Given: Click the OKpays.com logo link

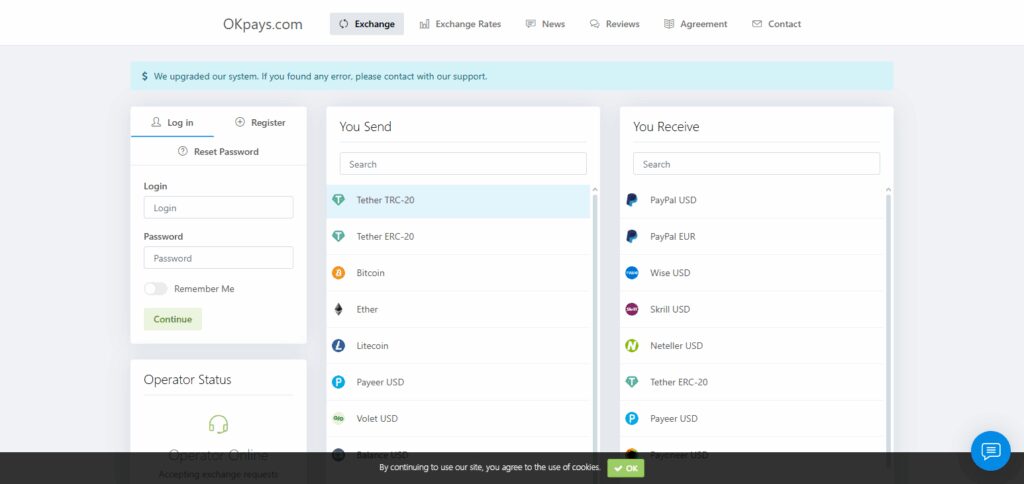Looking at the screenshot, I should (x=263, y=24).
